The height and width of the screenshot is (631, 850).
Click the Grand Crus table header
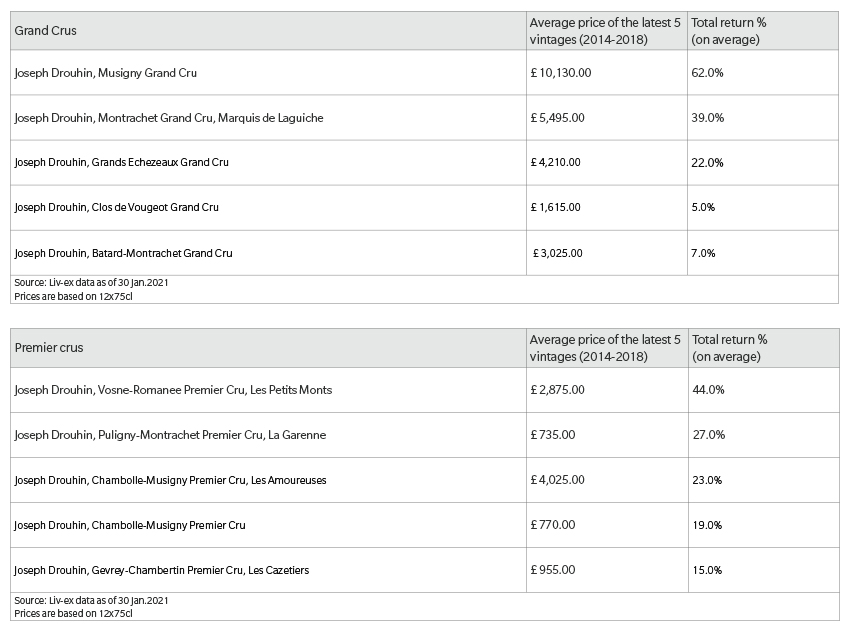(46, 31)
